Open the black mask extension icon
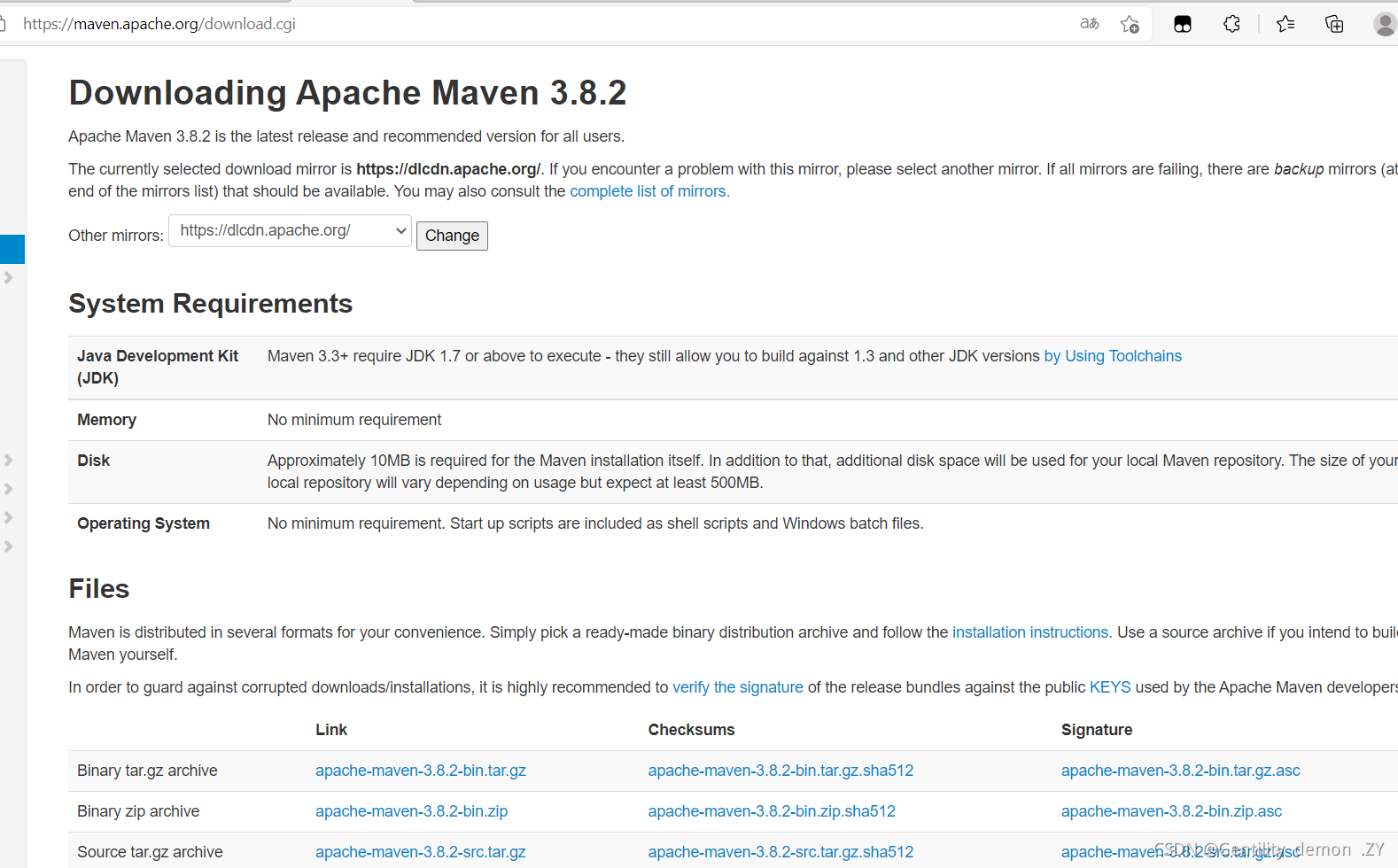 tap(1183, 24)
